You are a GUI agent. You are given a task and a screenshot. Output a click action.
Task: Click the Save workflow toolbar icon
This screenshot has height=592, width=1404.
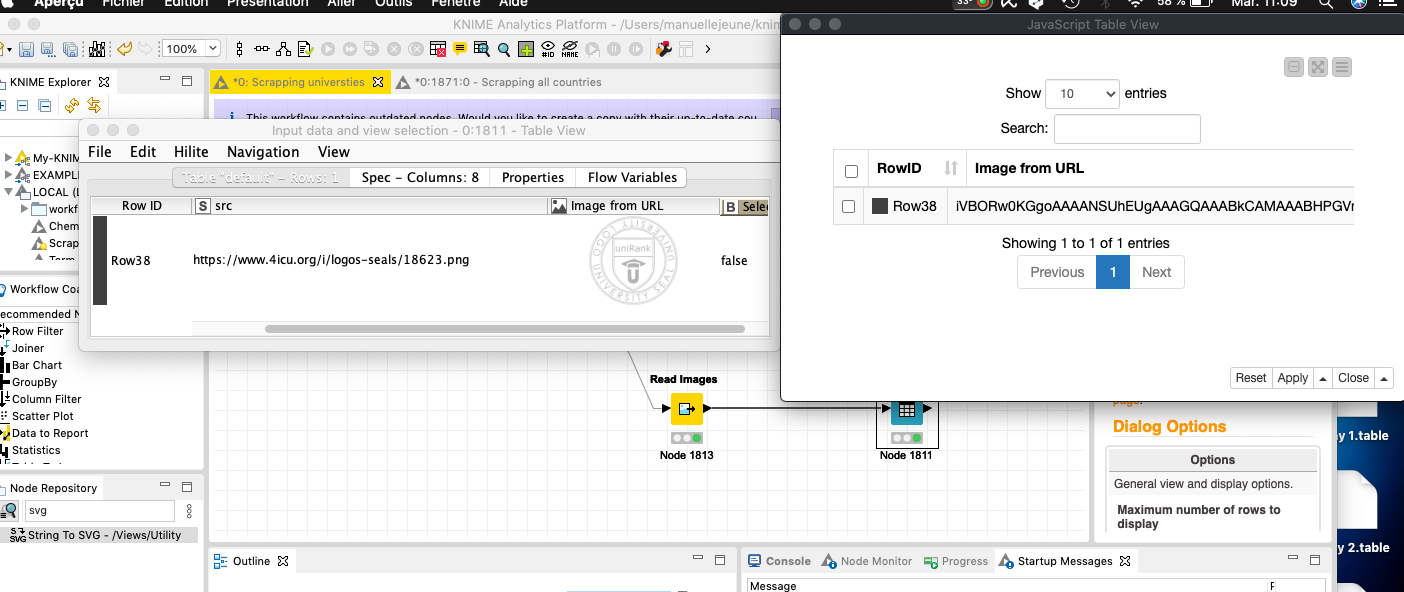pyautogui.click(x=26, y=49)
